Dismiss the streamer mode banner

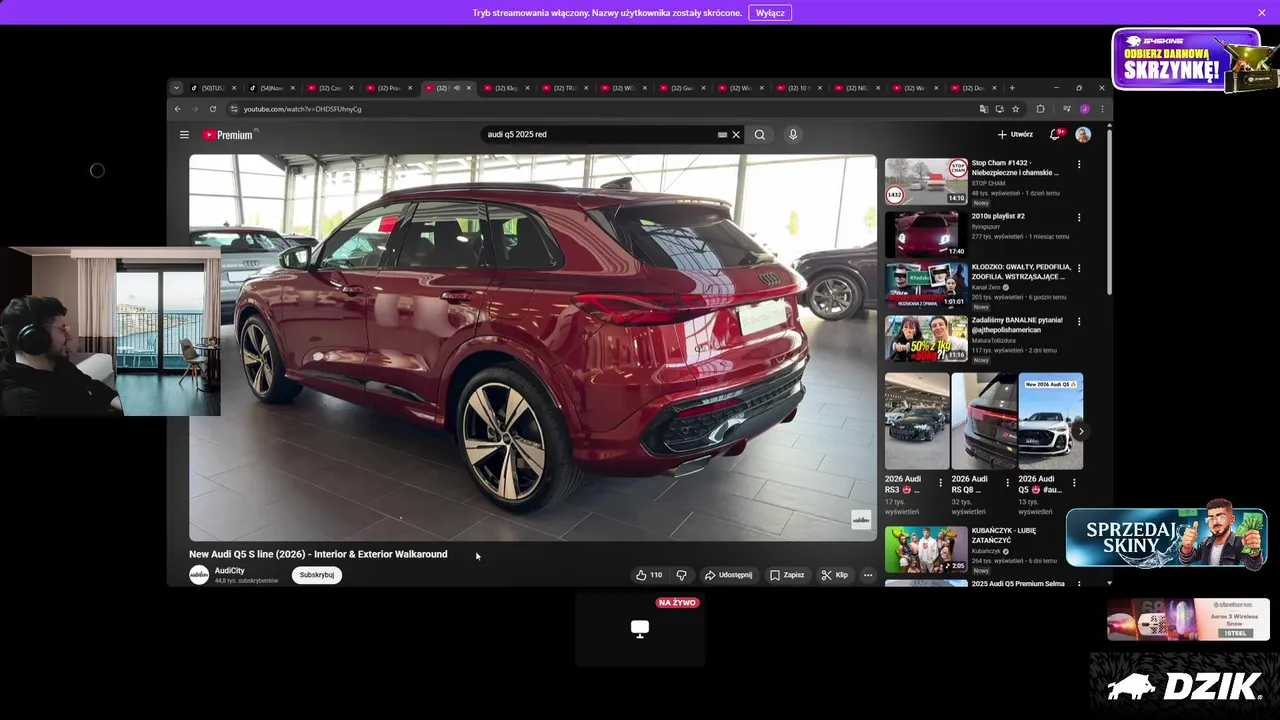point(1262,13)
